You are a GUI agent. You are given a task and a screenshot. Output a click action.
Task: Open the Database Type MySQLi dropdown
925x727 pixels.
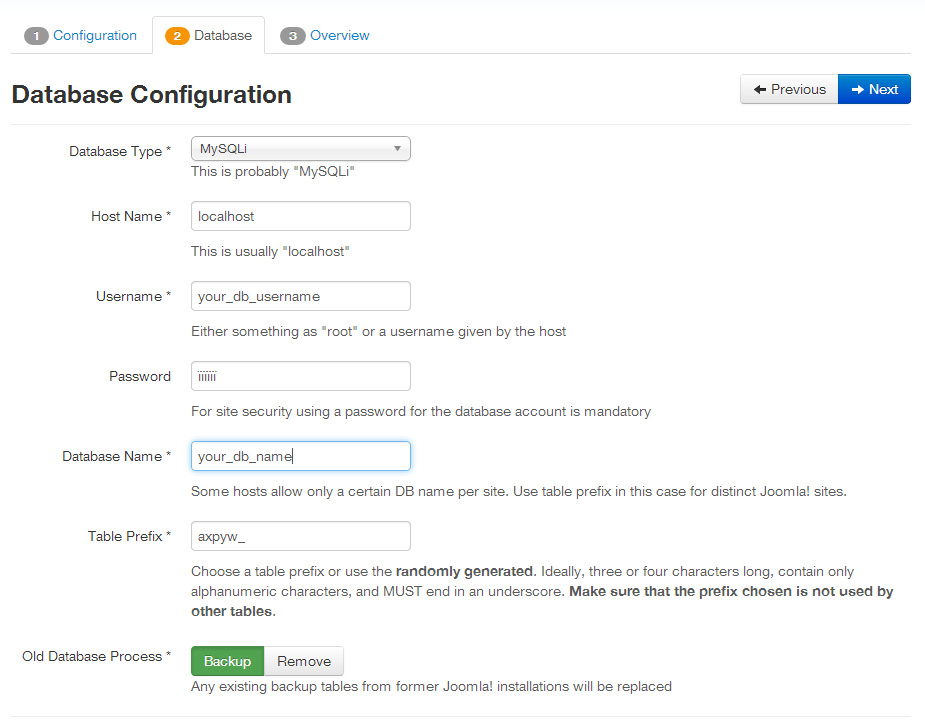tap(301, 149)
